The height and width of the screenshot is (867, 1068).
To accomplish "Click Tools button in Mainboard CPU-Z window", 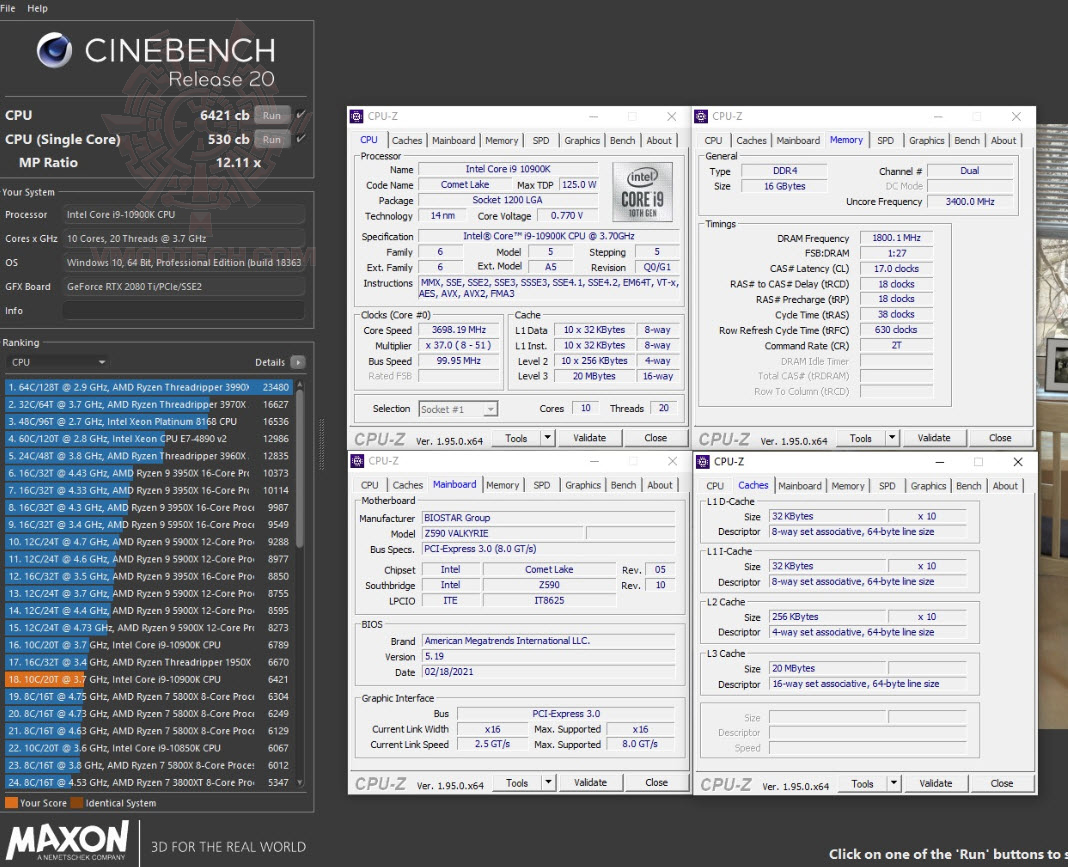I will click(517, 783).
